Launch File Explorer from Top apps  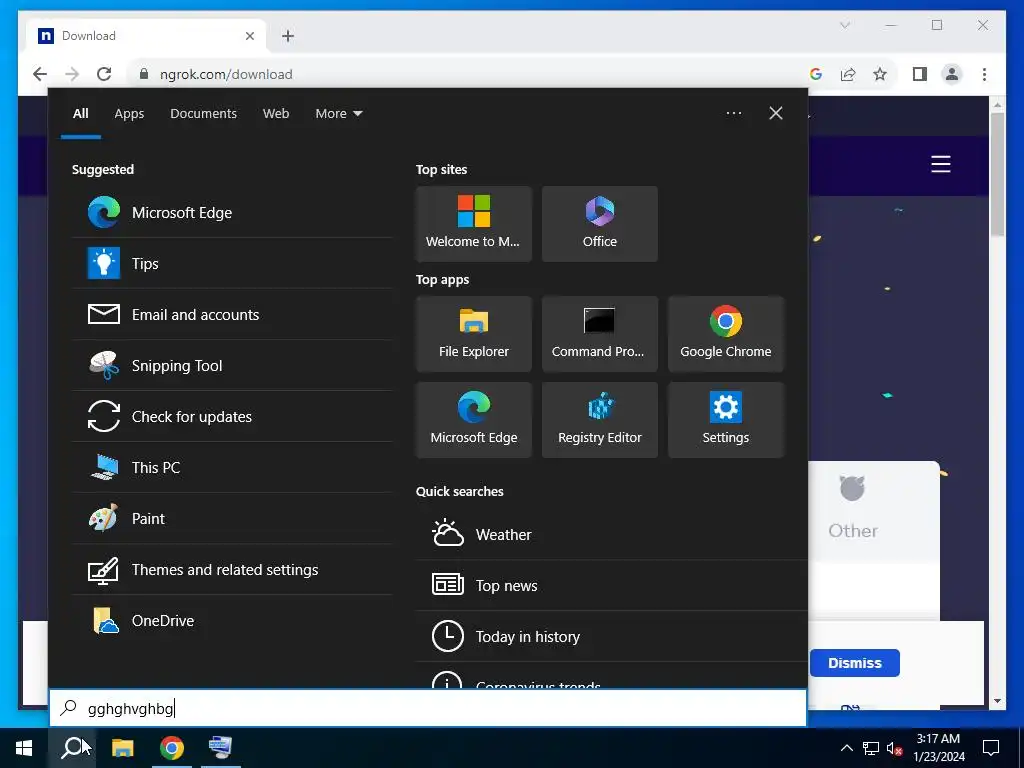pos(473,334)
